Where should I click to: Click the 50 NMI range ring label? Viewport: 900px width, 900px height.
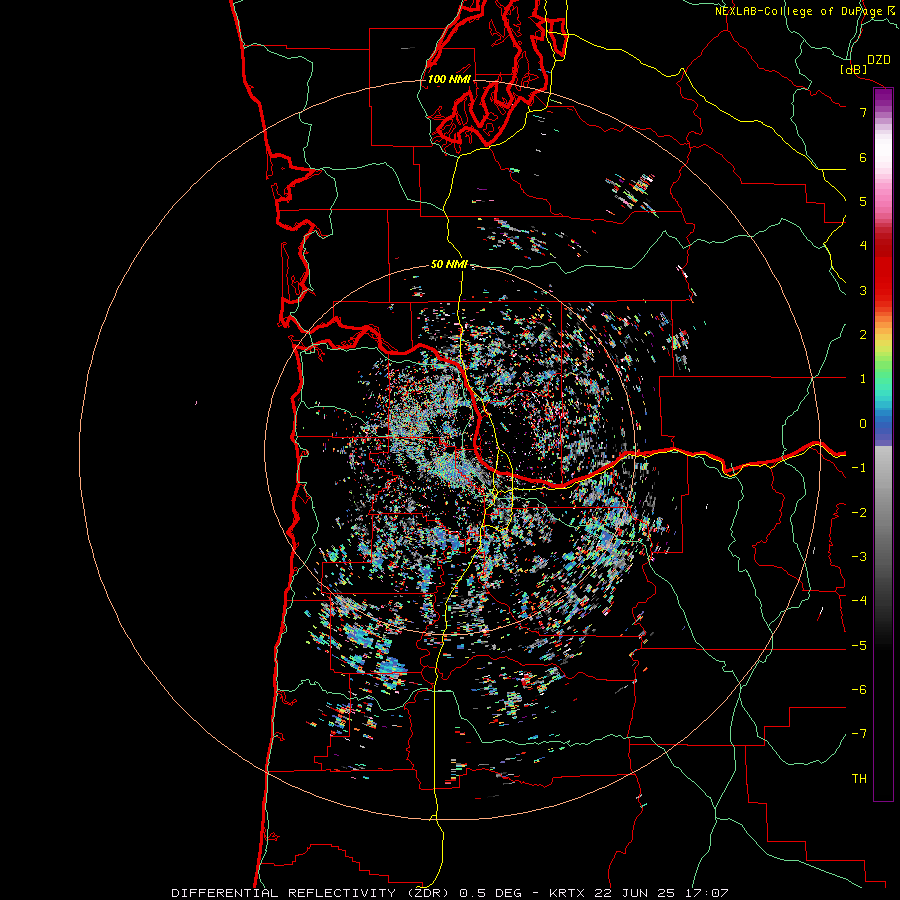click(449, 264)
